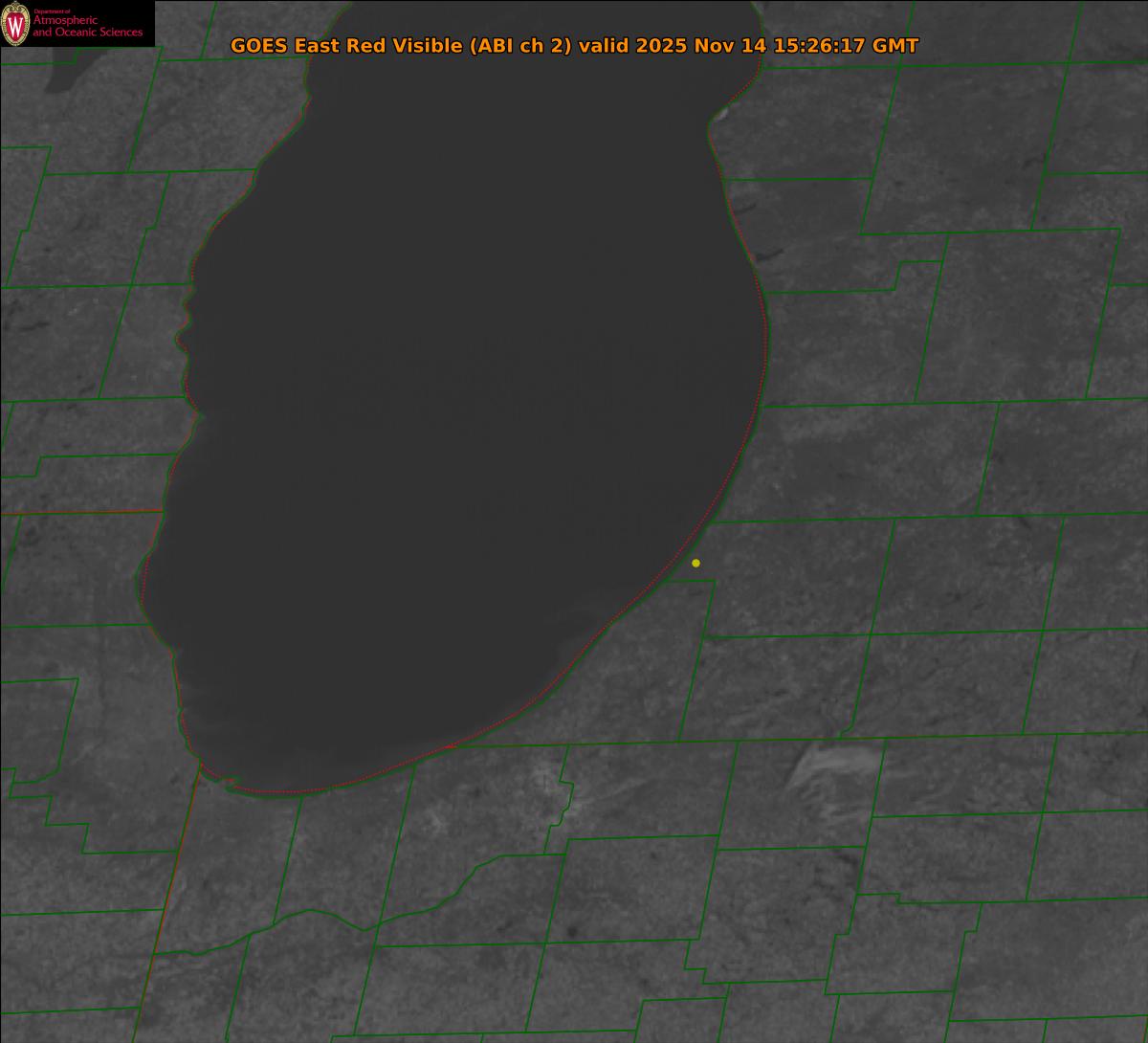Screen dimensions: 1148x1043
Task: Click the word 'valid' in the title
Action: point(603,46)
